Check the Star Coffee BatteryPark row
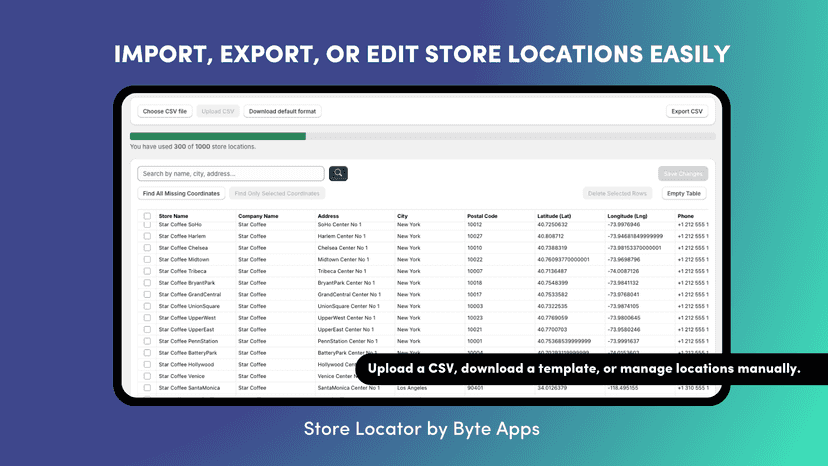 pos(147,352)
